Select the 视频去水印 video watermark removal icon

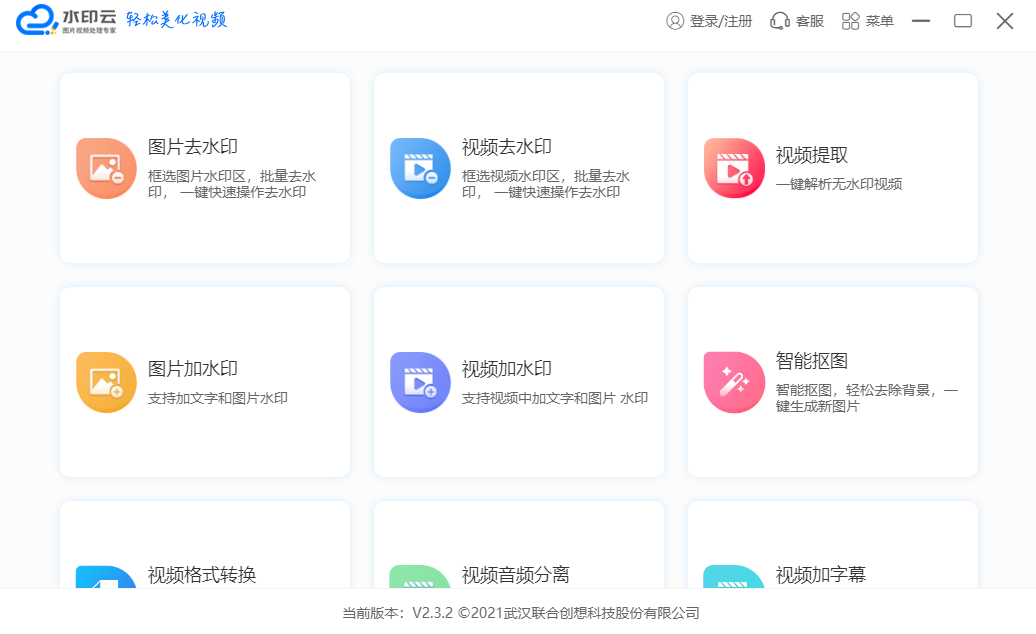[x=419, y=167]
